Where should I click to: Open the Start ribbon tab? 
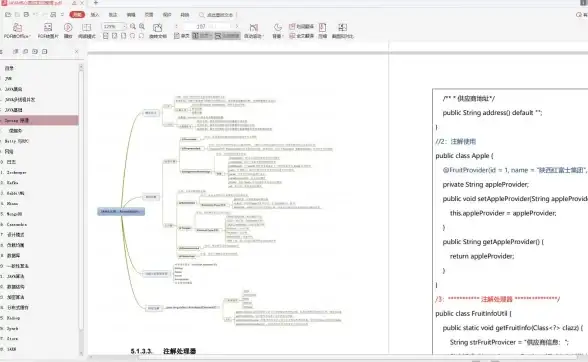[77, 15]
